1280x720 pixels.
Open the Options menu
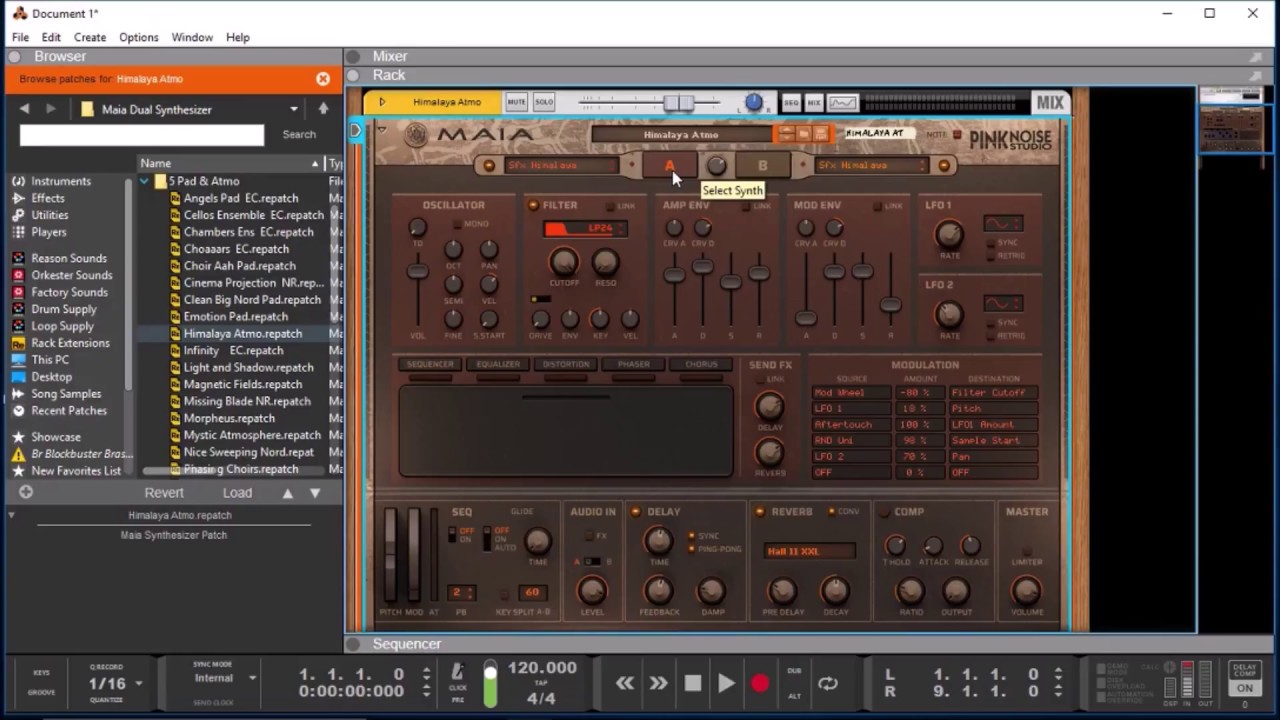point(139,37)
